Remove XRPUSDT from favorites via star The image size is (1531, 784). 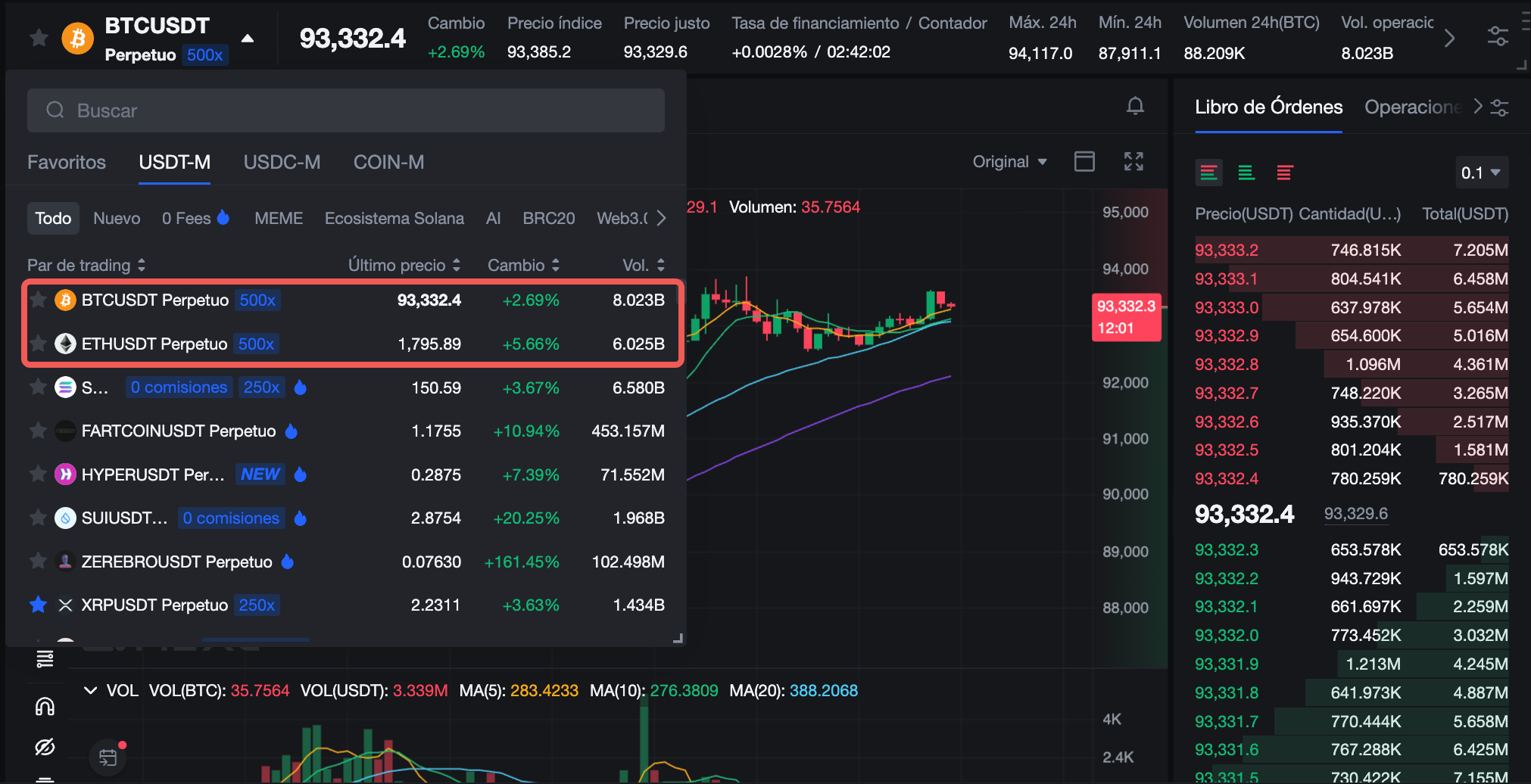click(x=38, y=605)
